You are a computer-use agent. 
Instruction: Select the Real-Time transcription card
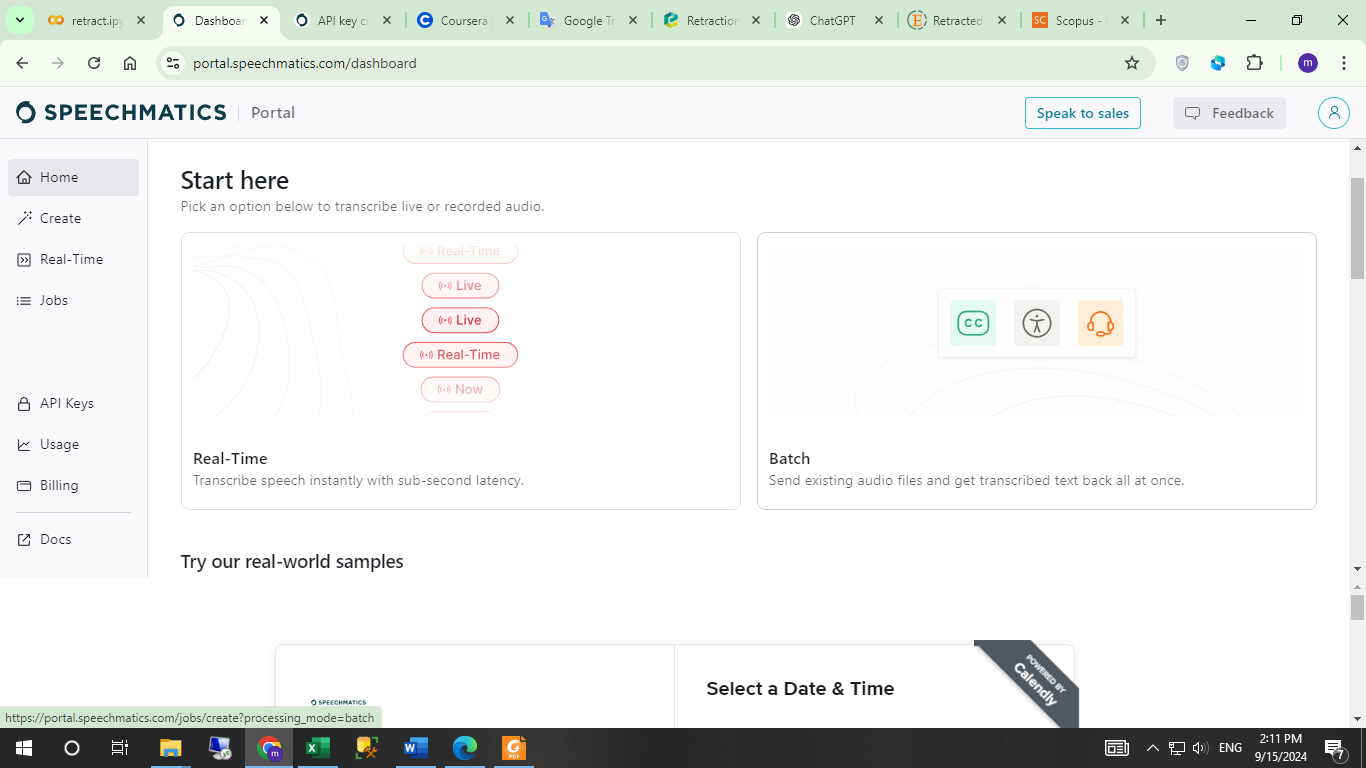pos(461,371)
